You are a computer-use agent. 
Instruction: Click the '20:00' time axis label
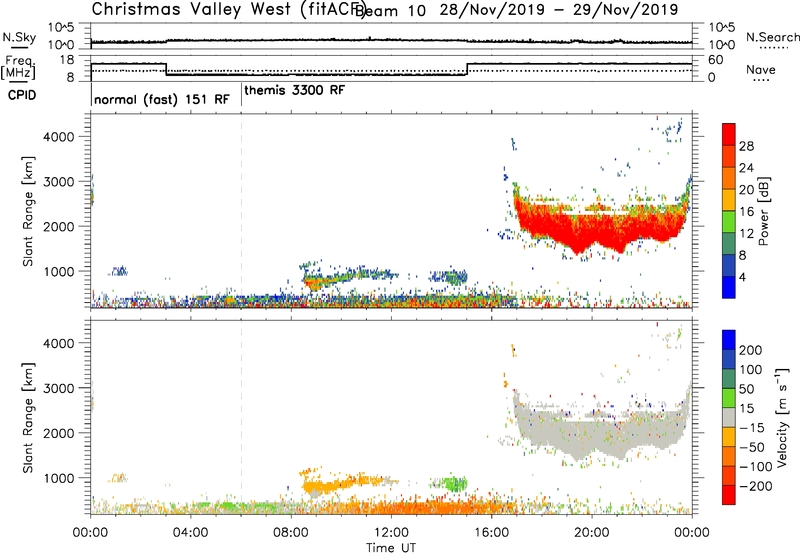click(591, 532)
